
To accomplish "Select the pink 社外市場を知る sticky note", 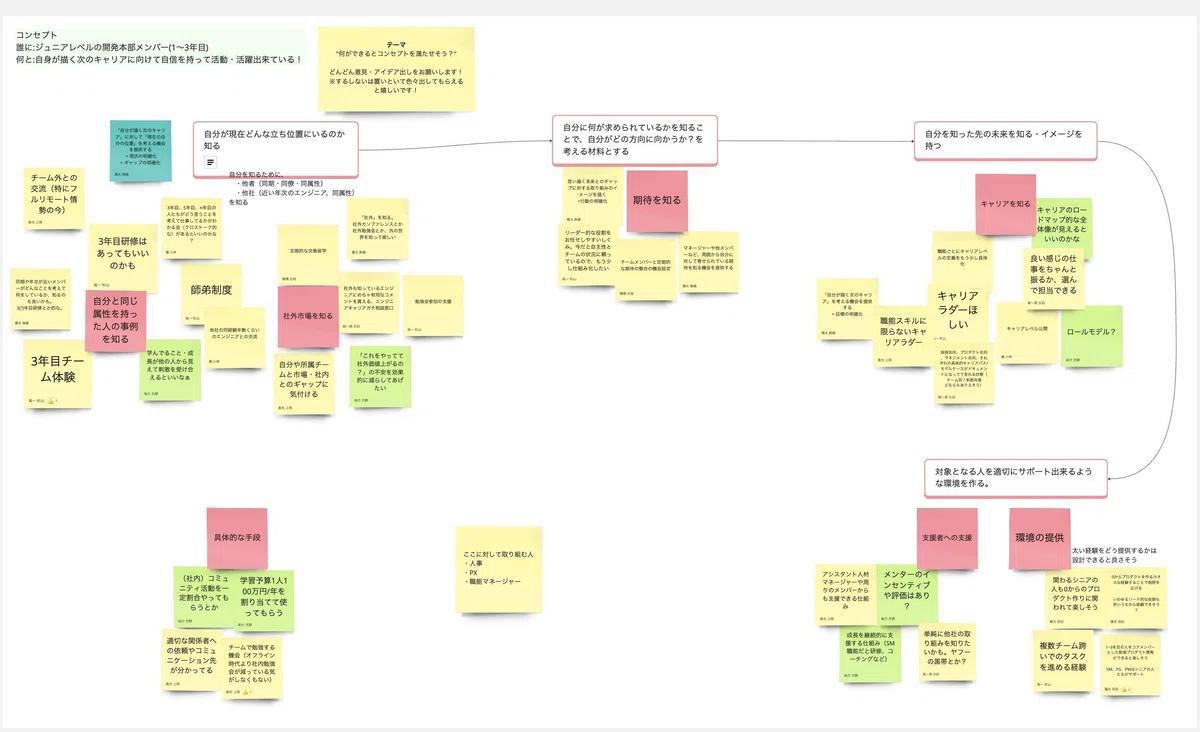I will pos(309,316).
